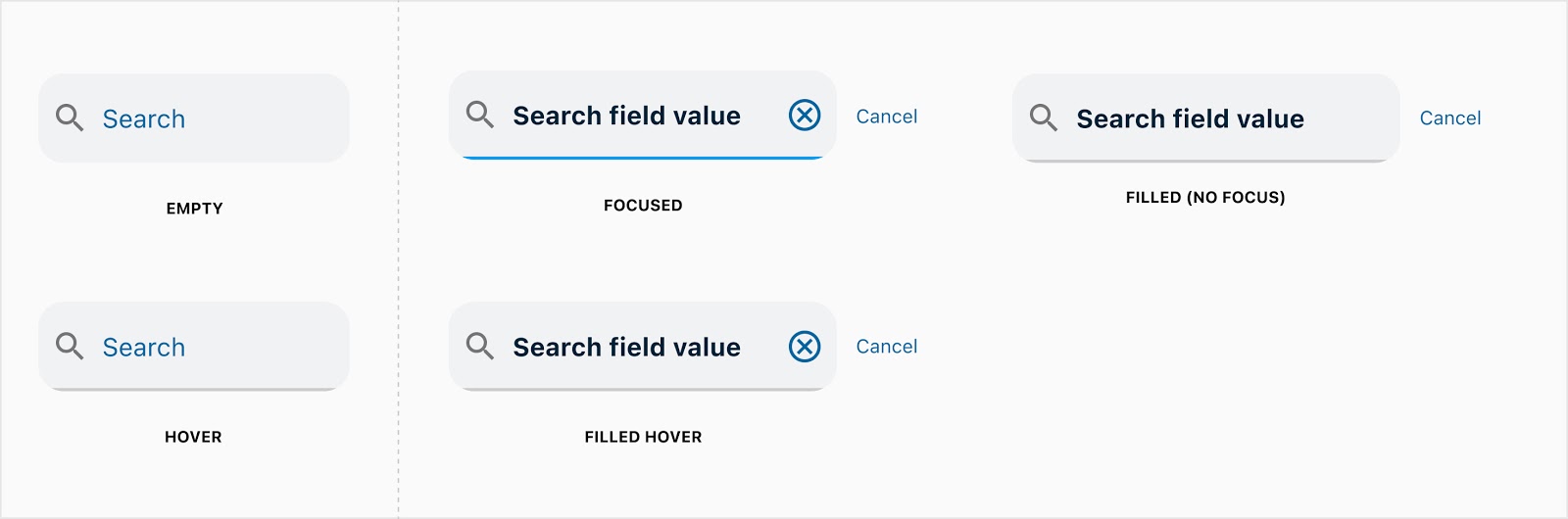This screenshot has width=1568, height=519.
Task: Click text value in Filled Hover field
Action: coord(627,347)
